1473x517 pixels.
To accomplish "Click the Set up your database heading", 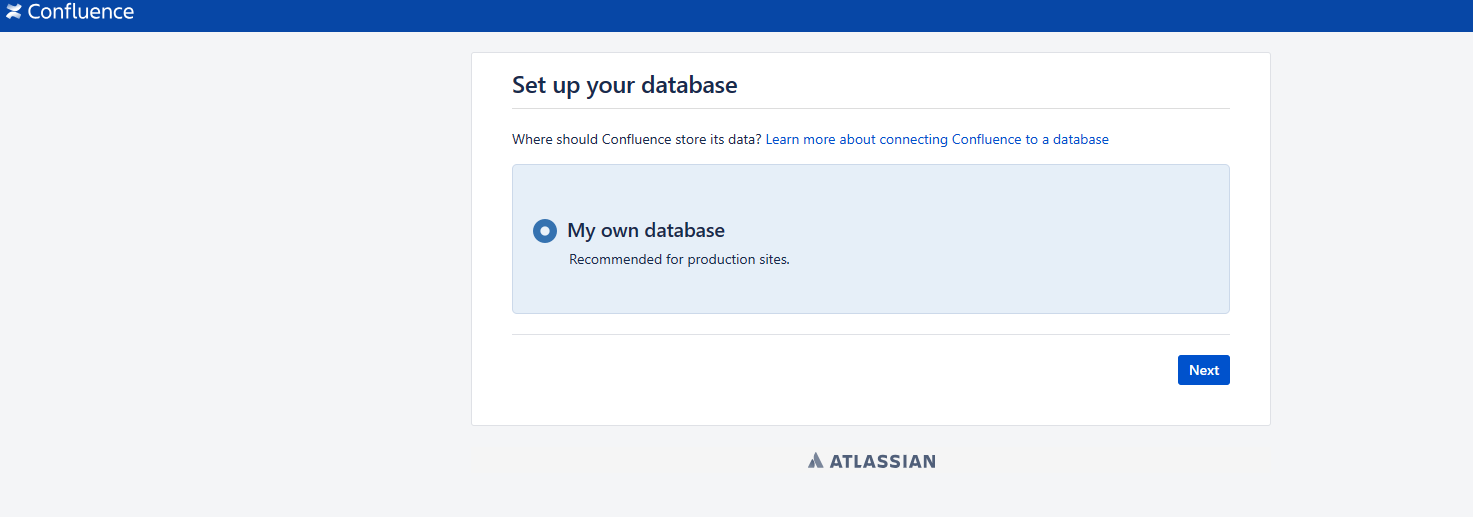I will [625, 85].
